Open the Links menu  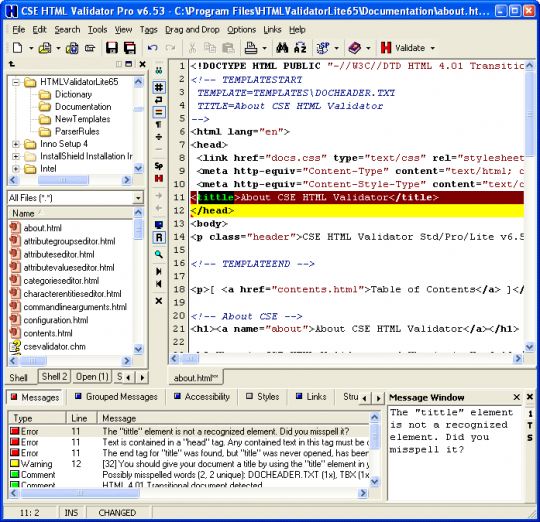pyautogui.click(x=272, y=30)
